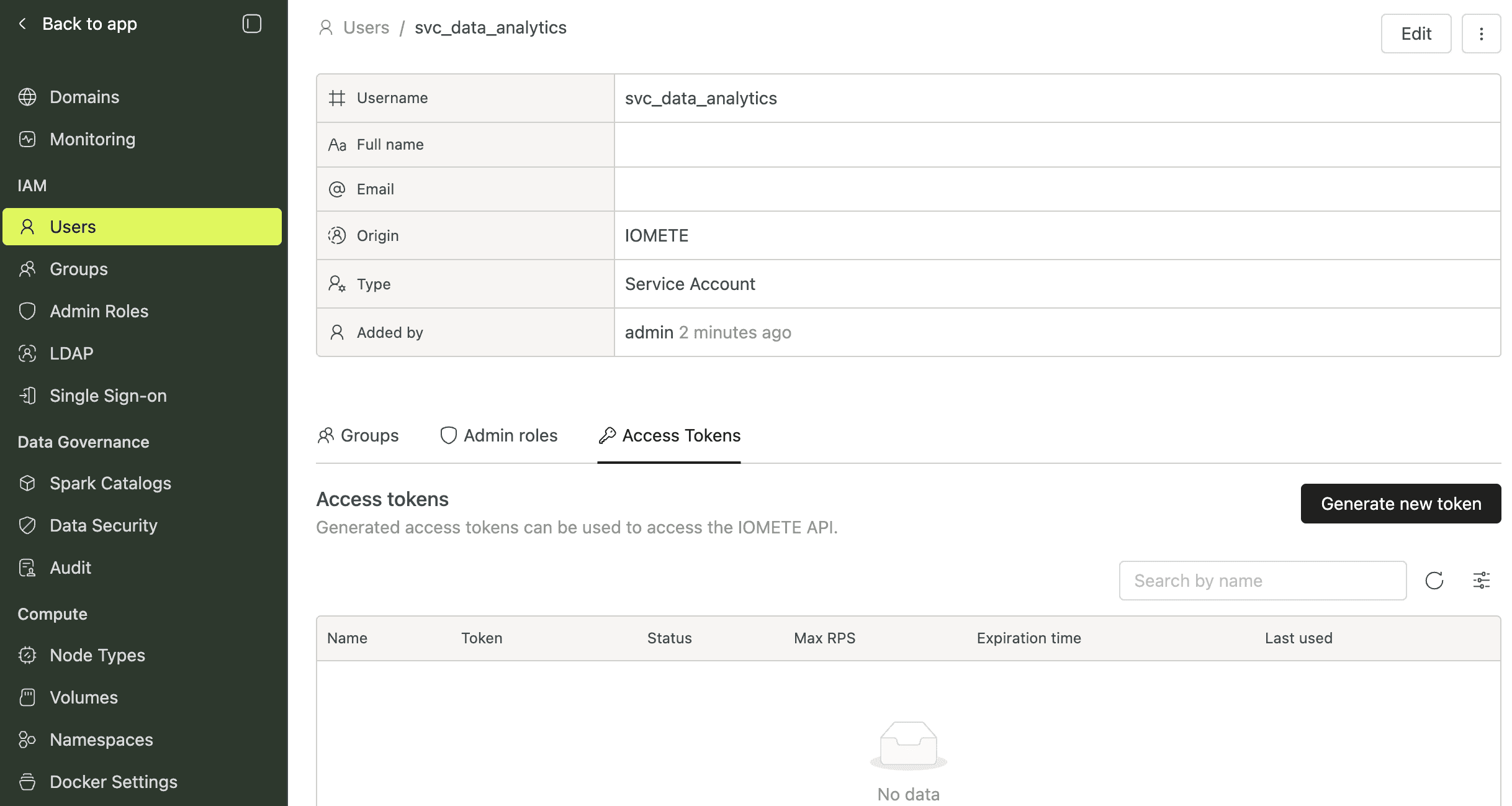Open Docker Settings

113,782
